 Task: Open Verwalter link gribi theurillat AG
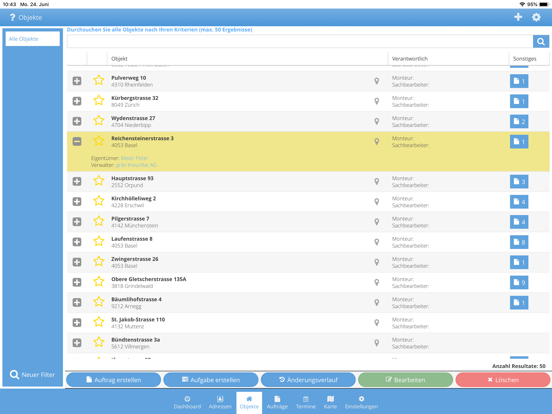(x=136, y=165)
